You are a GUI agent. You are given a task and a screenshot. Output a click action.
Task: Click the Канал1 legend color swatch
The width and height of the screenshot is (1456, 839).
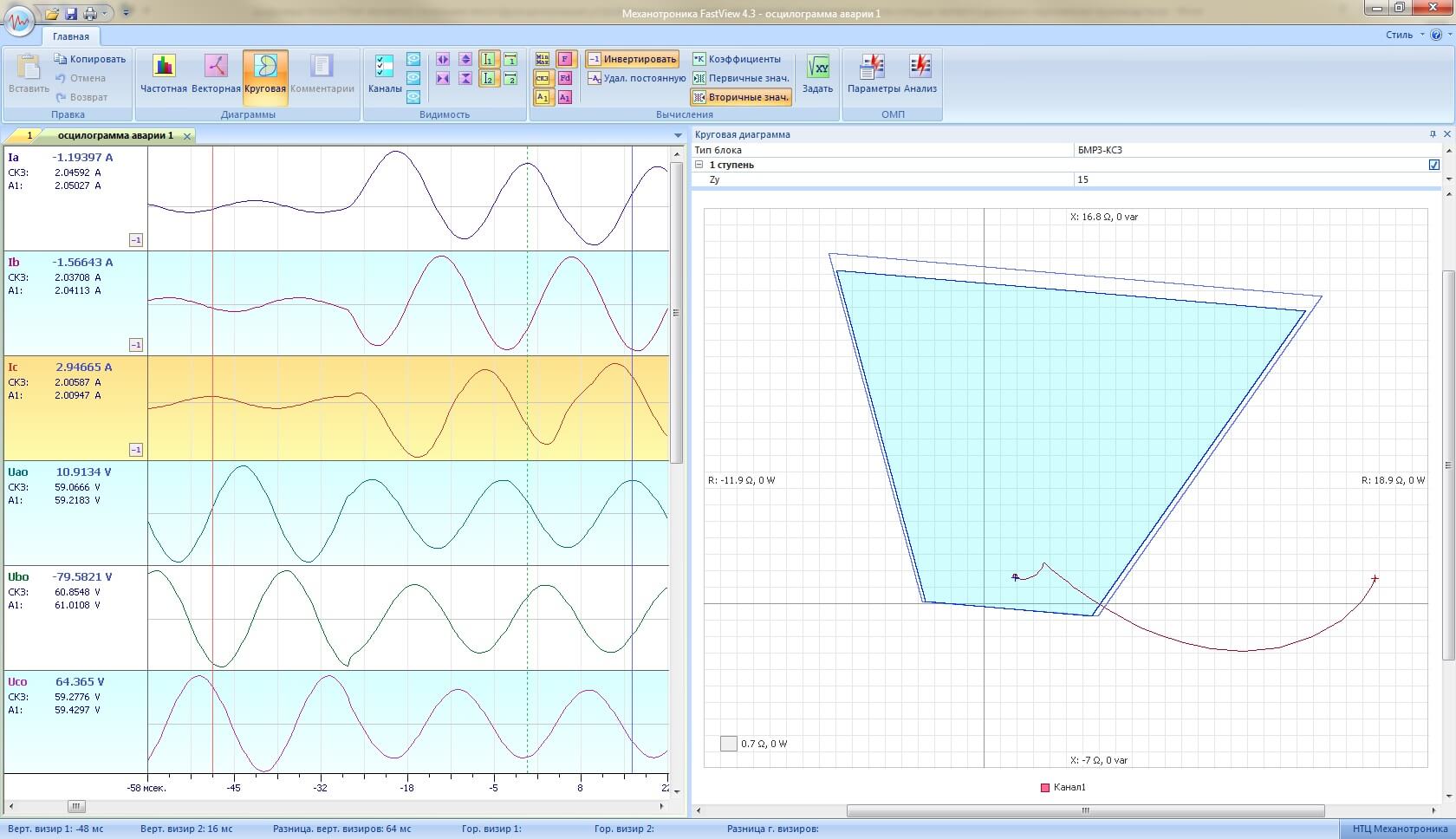click(x=1045, y=787)
